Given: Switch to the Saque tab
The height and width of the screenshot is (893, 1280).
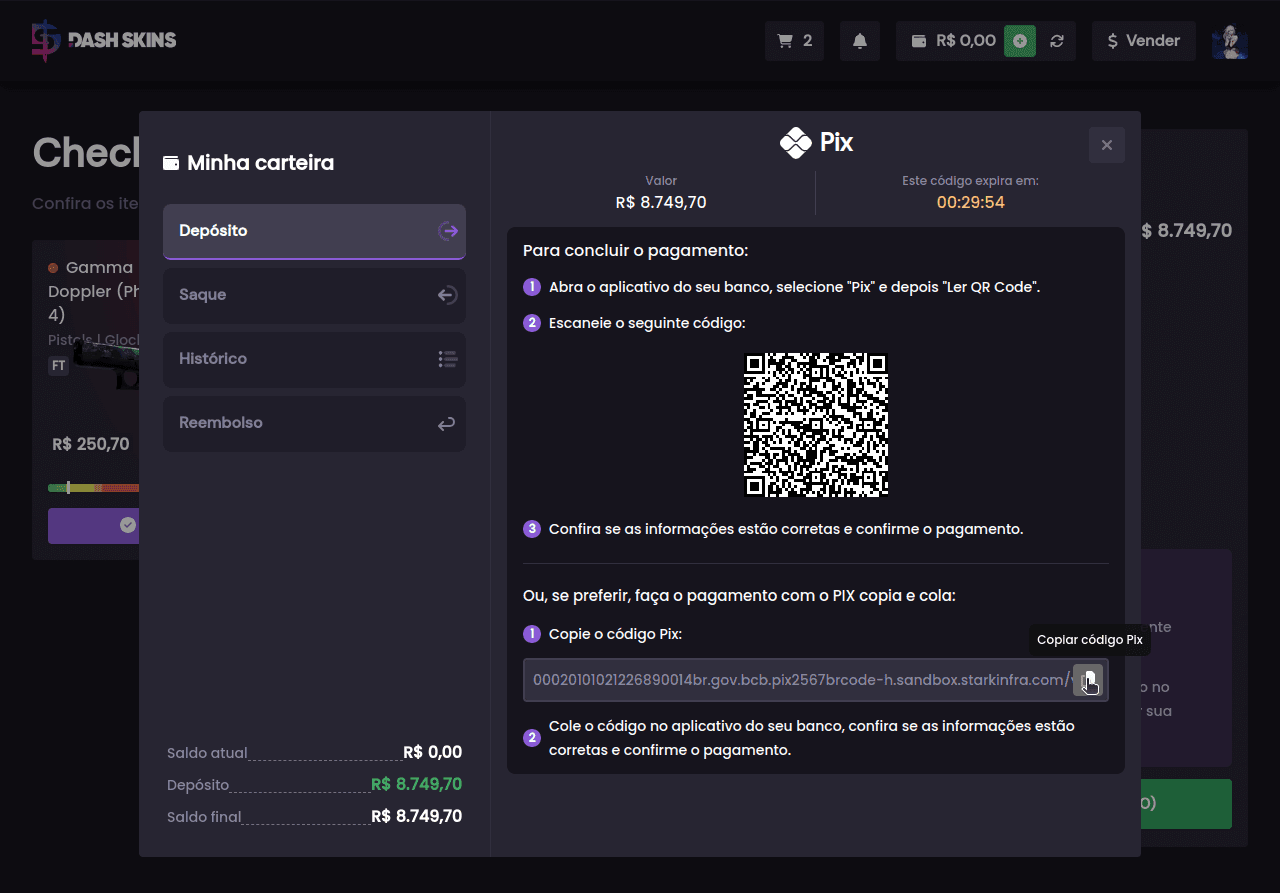Looking at the screenshot, I should pyautogui.click(x=314, y=295).
